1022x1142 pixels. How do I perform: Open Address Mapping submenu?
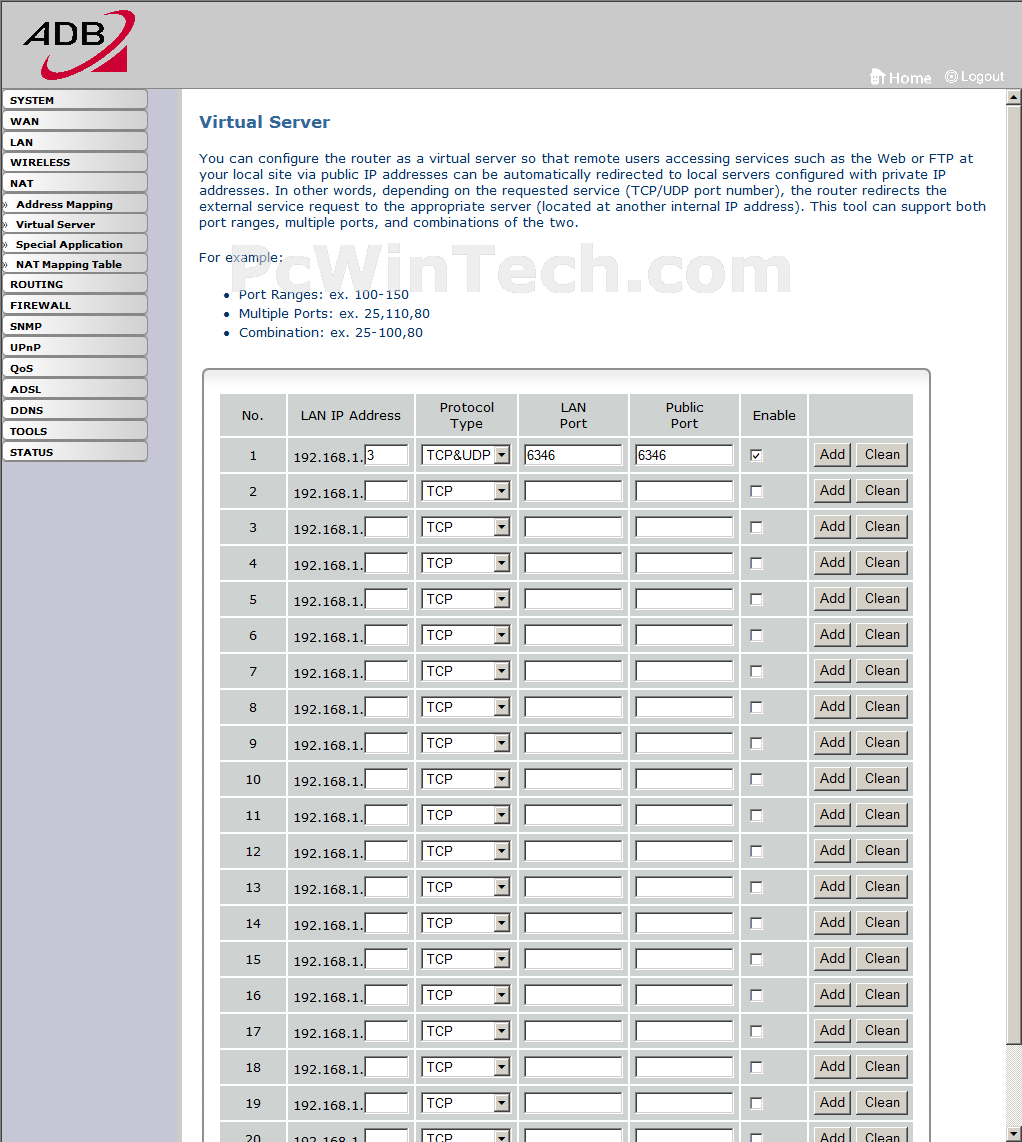point(75,205)
